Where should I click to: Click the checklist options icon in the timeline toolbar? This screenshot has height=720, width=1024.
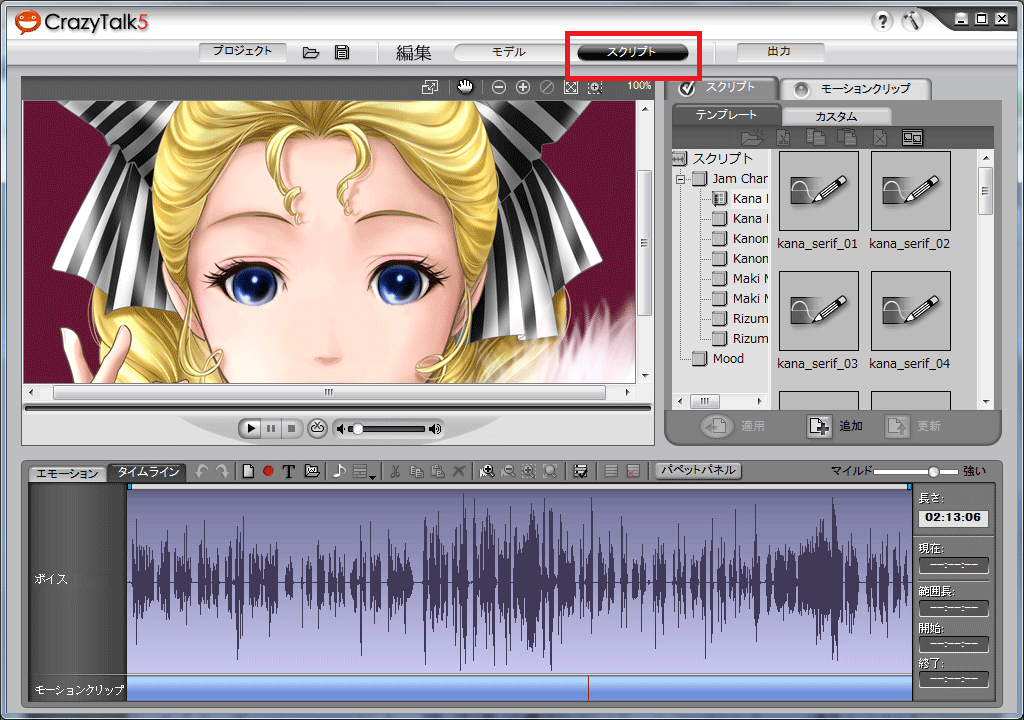click(580, 470)
